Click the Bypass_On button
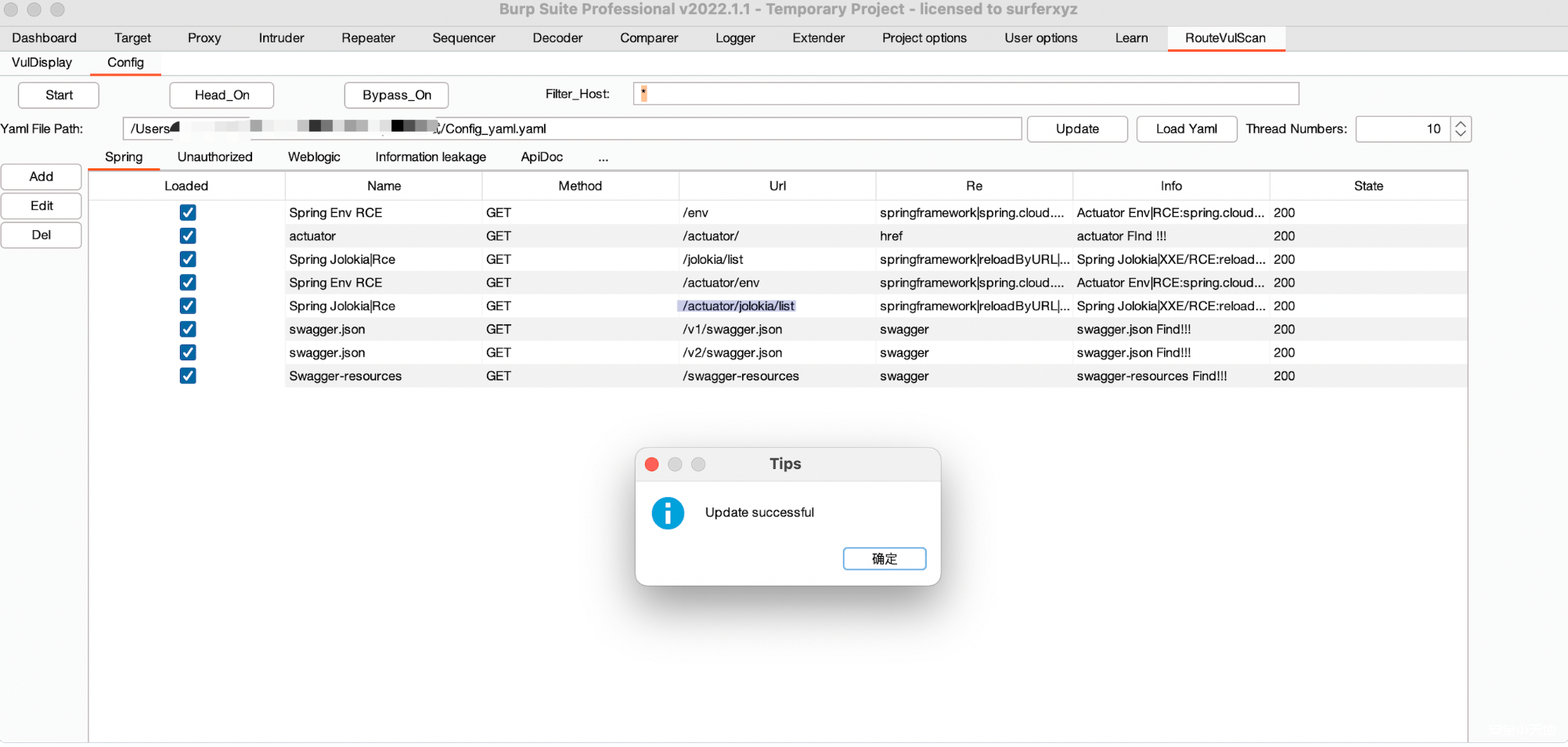This screenshot has height=747, width=1568. [x=396, y=95]
